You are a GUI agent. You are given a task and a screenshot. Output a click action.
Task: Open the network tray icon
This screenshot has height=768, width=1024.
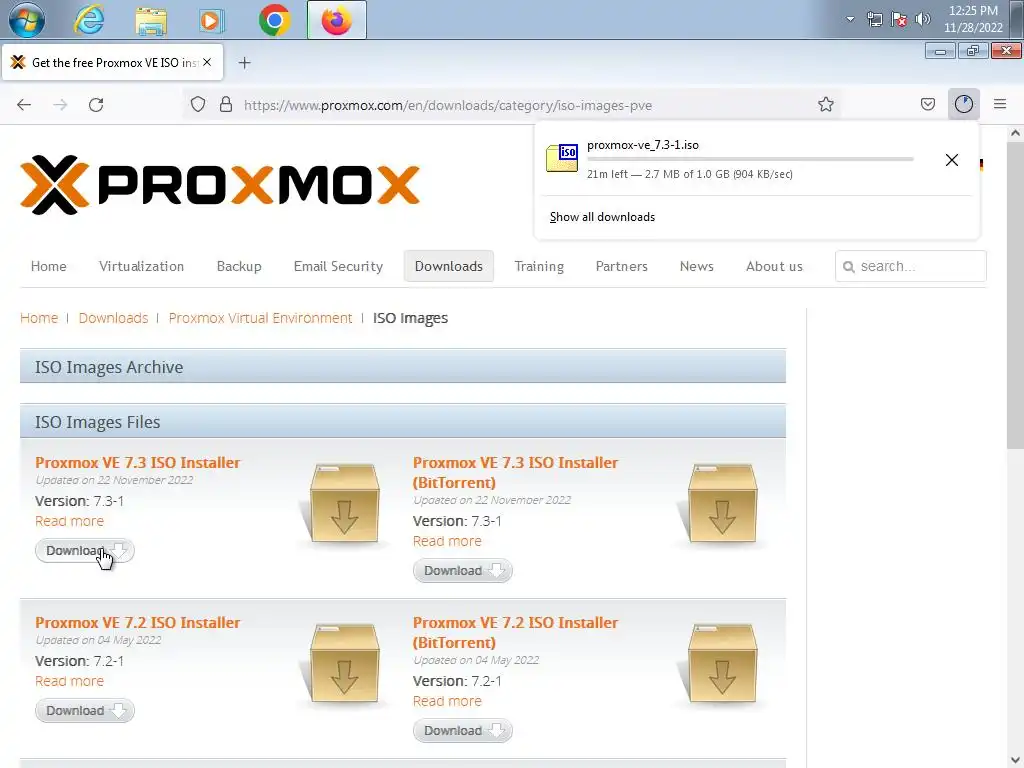[x=874, y=20]
